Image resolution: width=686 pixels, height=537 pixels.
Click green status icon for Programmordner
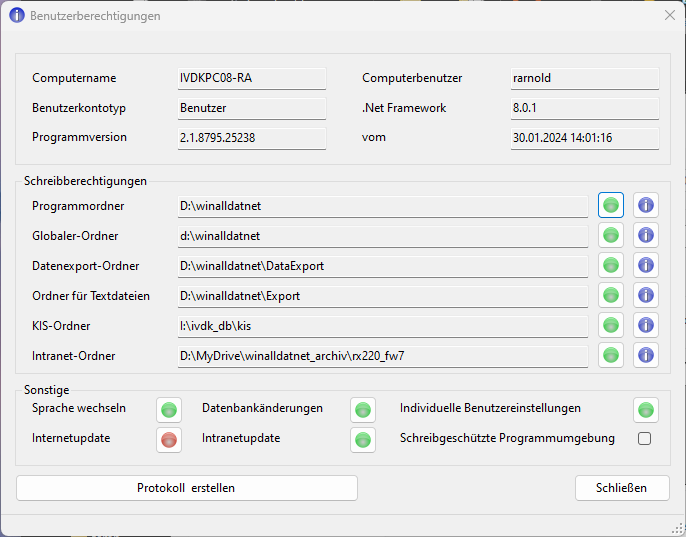coord(611,206)
